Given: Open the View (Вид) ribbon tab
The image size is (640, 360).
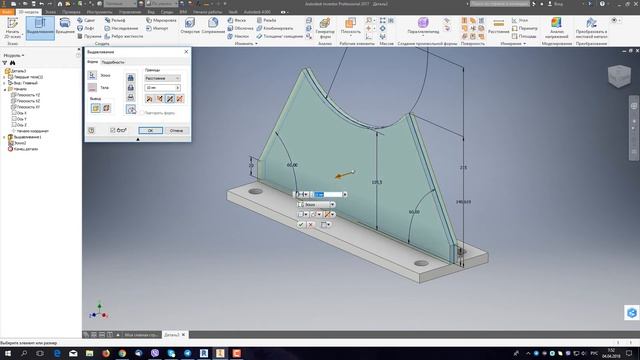Looking at the screenshot, I should pos(151,12).
